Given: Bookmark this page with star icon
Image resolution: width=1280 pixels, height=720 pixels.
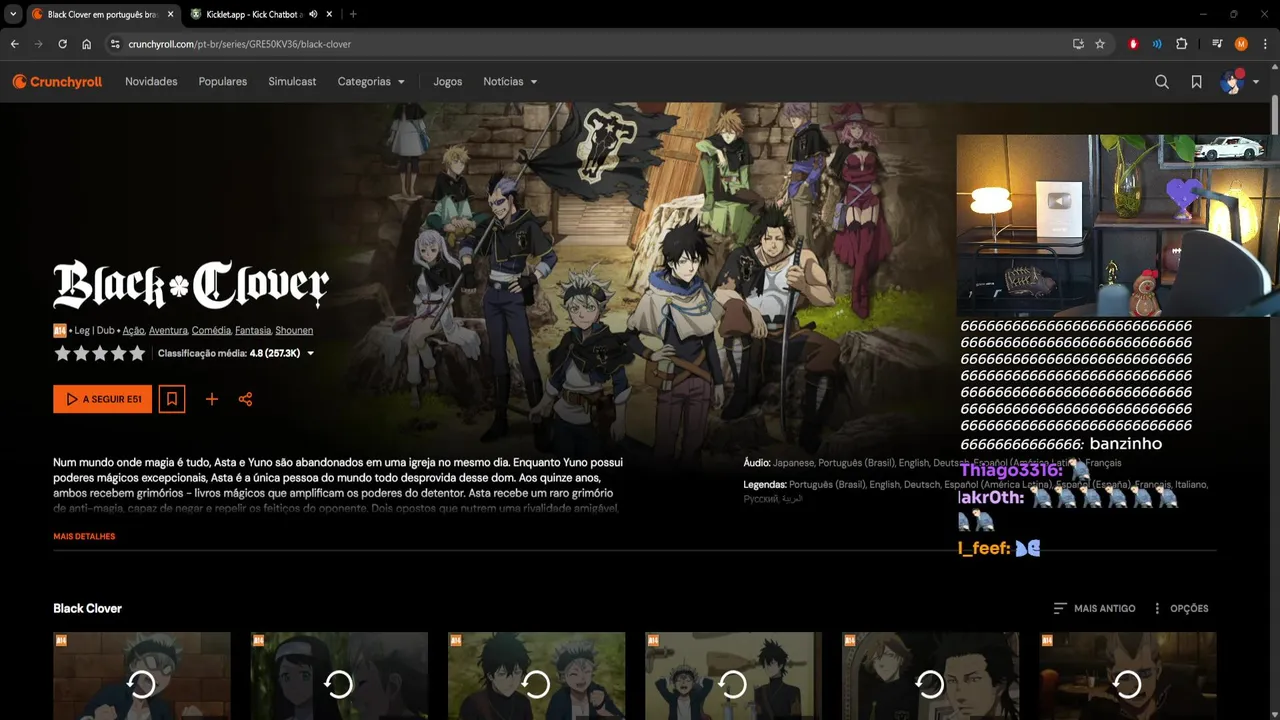Looking at the screenshot, I should pyautogui.click(x=1100, y=44).
